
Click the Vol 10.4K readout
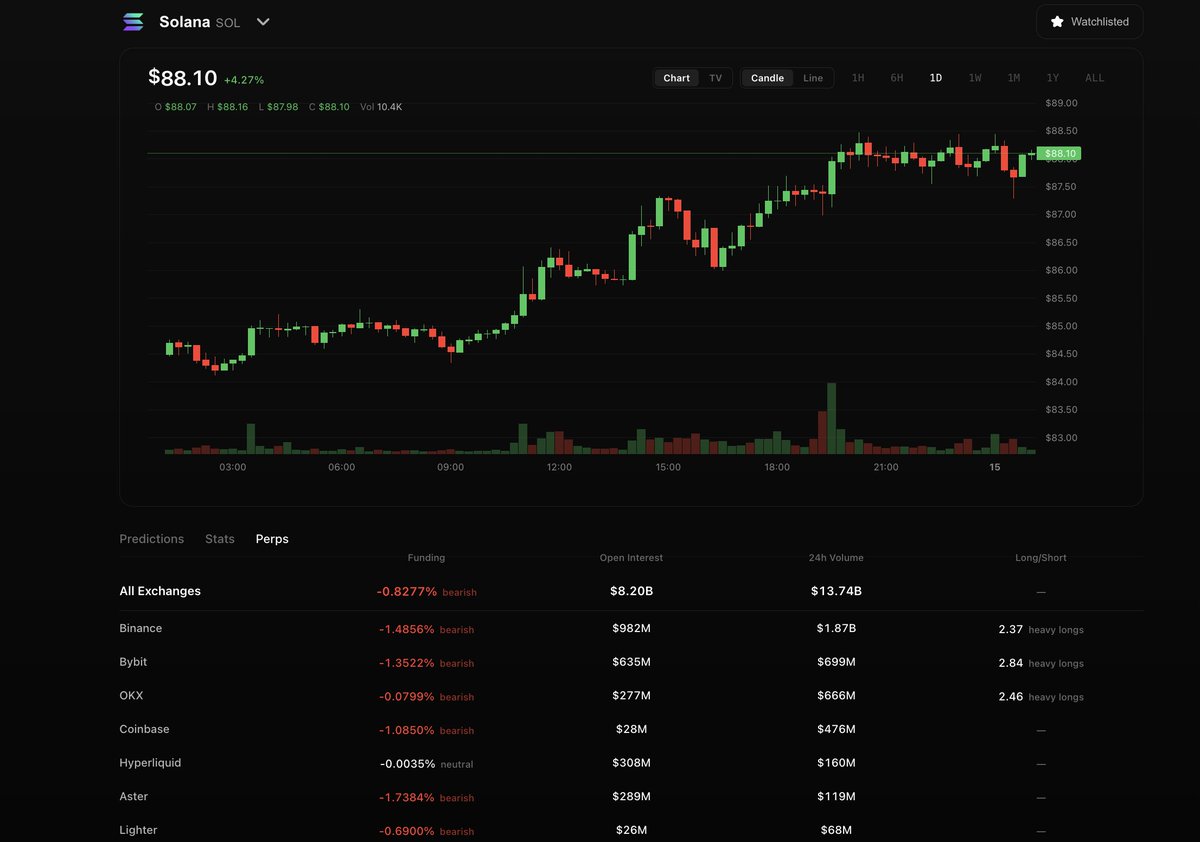click(381, 106)
